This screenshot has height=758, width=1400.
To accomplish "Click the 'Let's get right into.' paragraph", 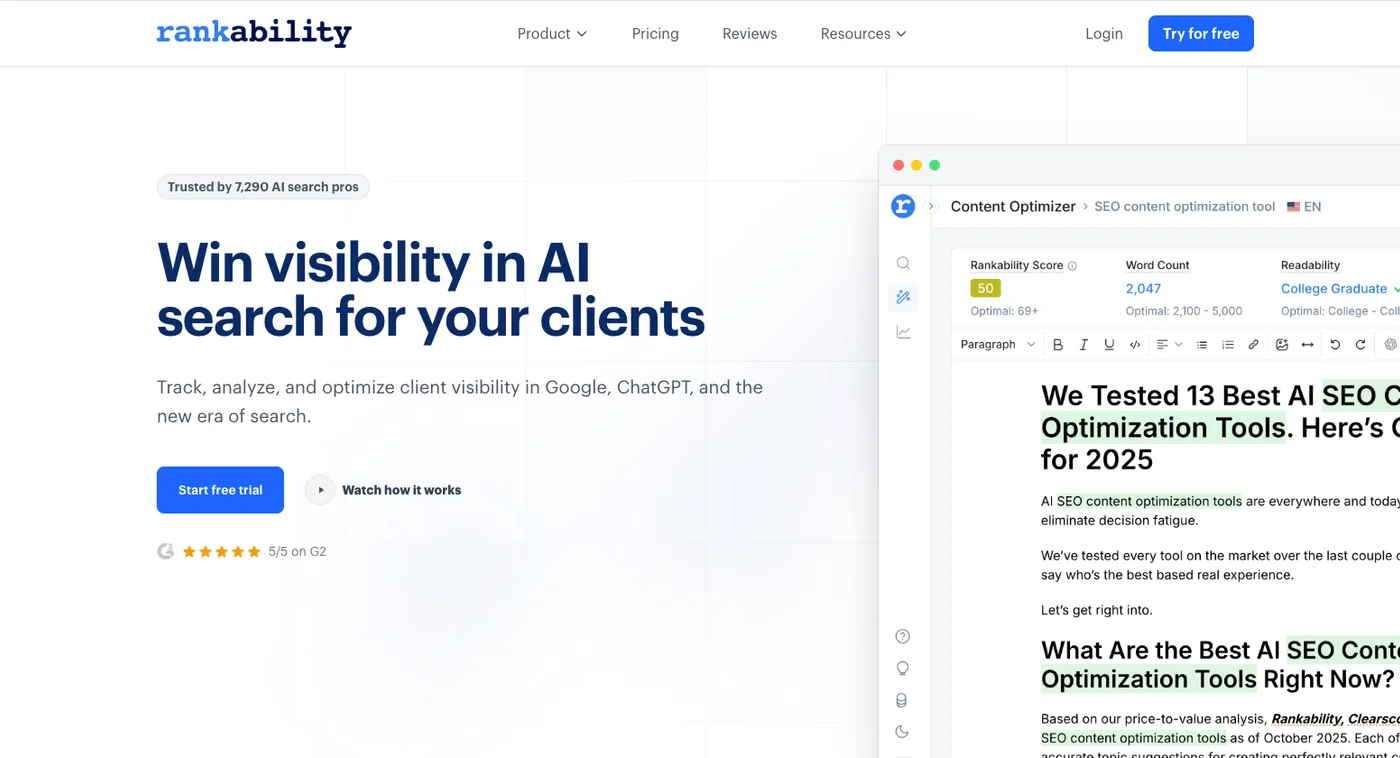I will (1097, 610).
